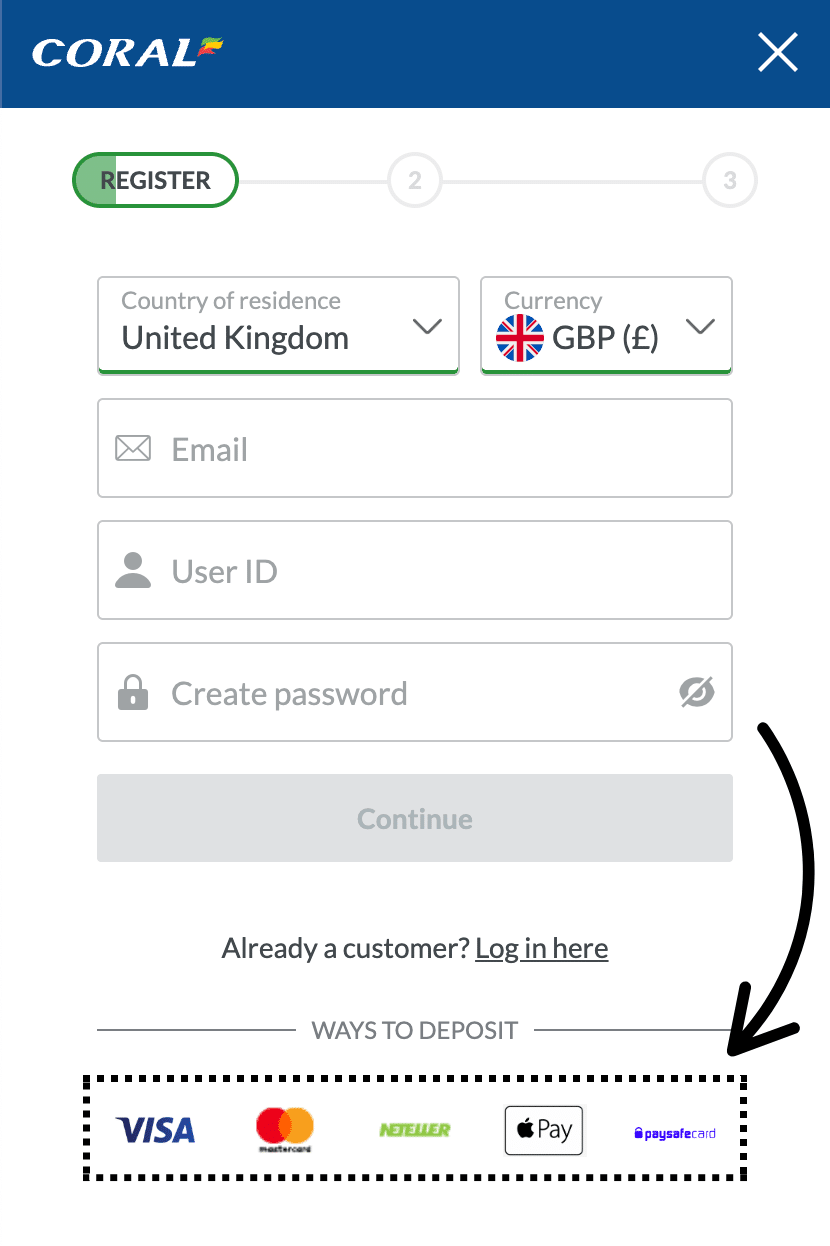The image size is (830, 1246).
Task: Jump to step 3 indicator
Action: (730, 181)
